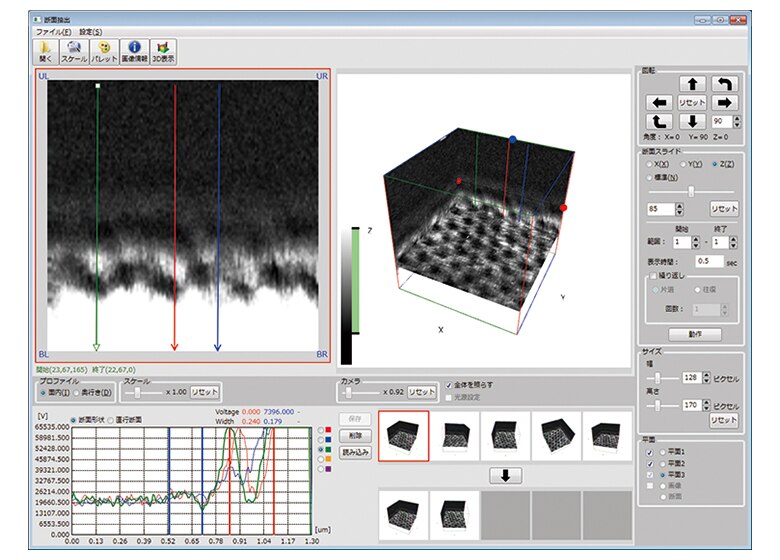Click the 開く (Open) toolbar icon
Viewport: 780px width, 560px height.
tap(46, 51)
